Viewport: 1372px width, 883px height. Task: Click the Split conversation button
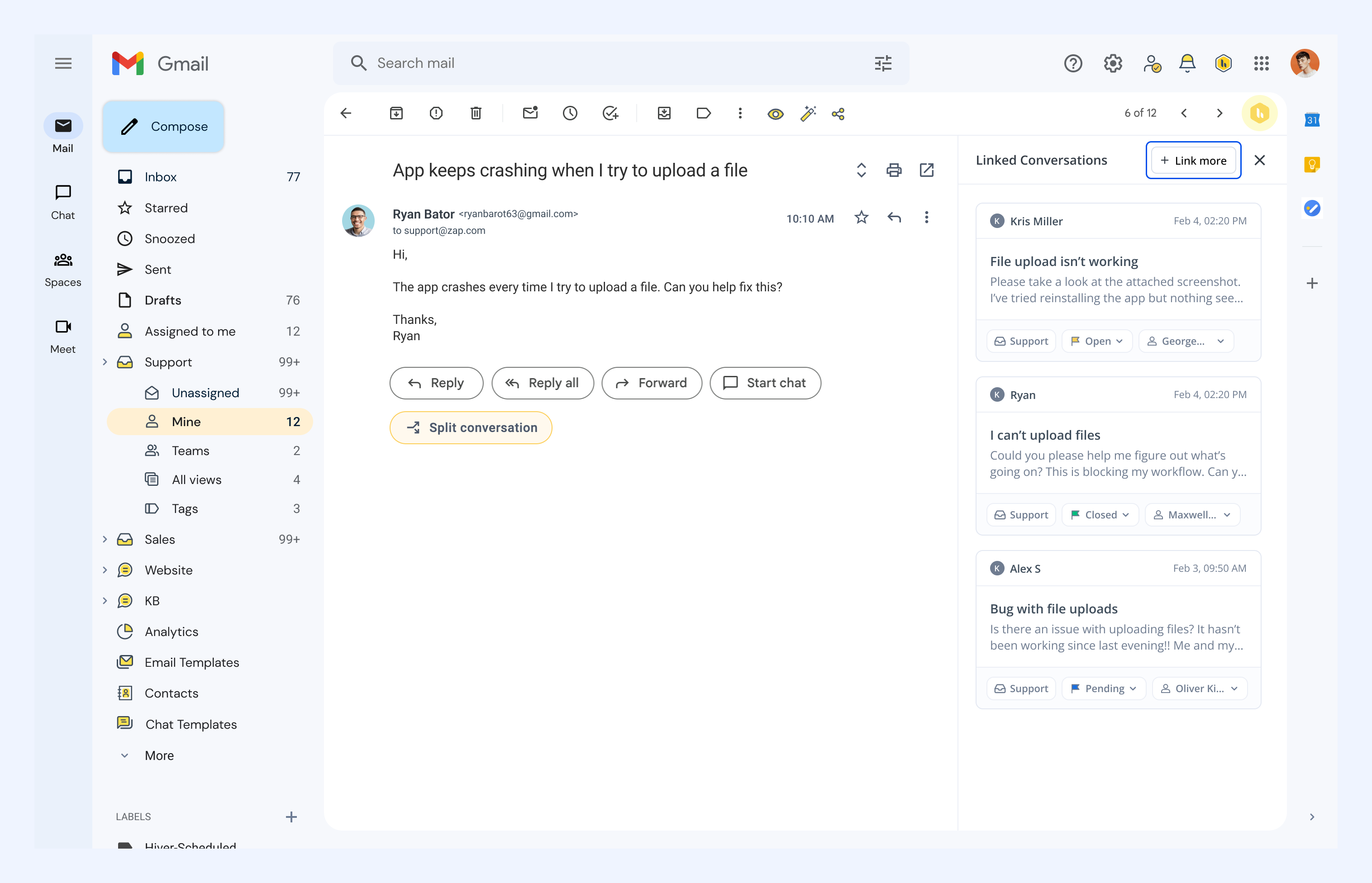[471, 428]
